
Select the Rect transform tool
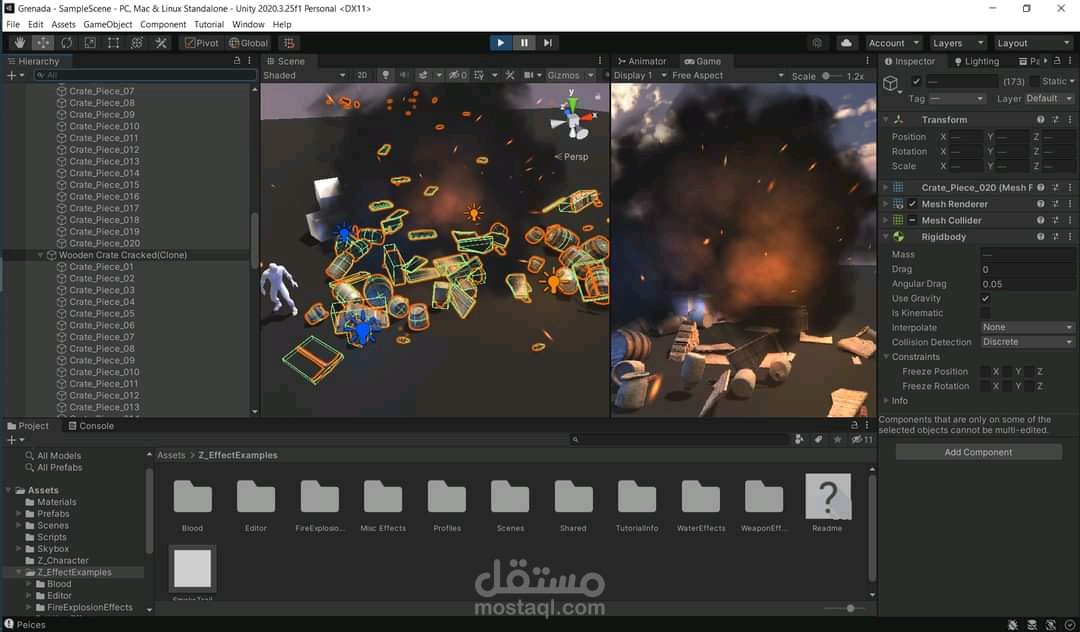tap(113, 43)
